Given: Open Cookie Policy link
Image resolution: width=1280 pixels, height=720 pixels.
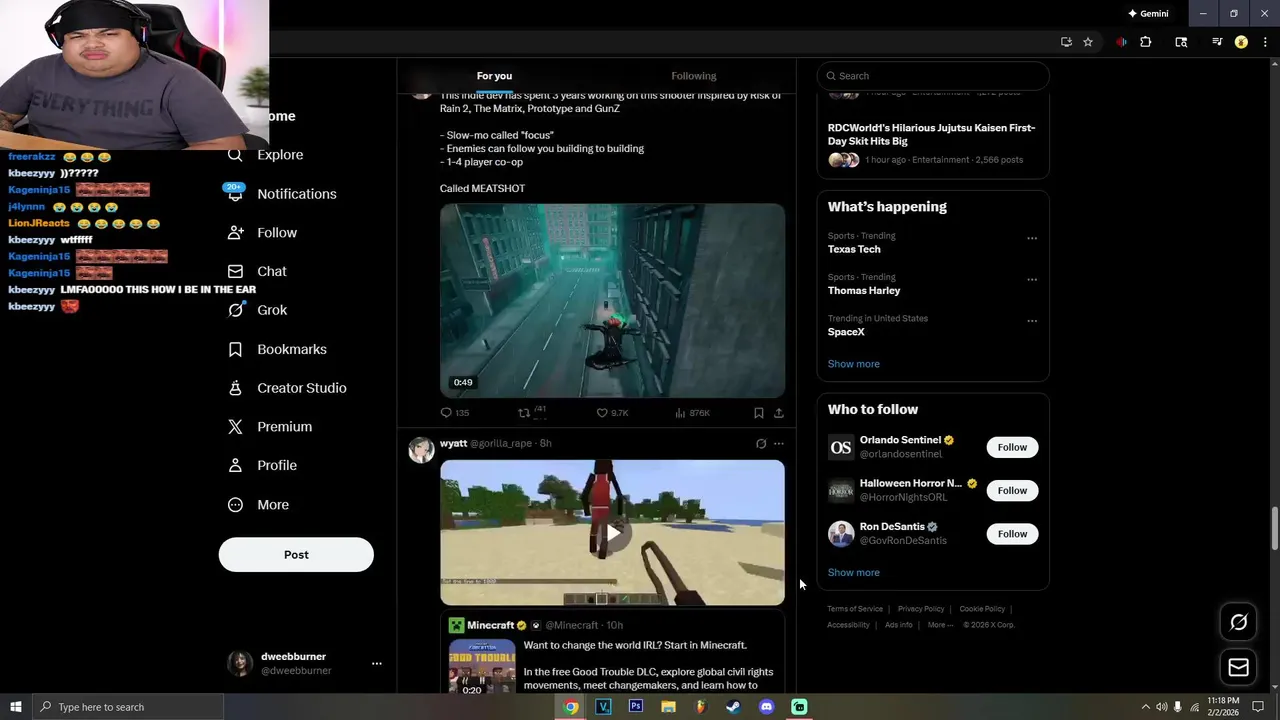Looking at the screenshot, I should tap(982, 609).
